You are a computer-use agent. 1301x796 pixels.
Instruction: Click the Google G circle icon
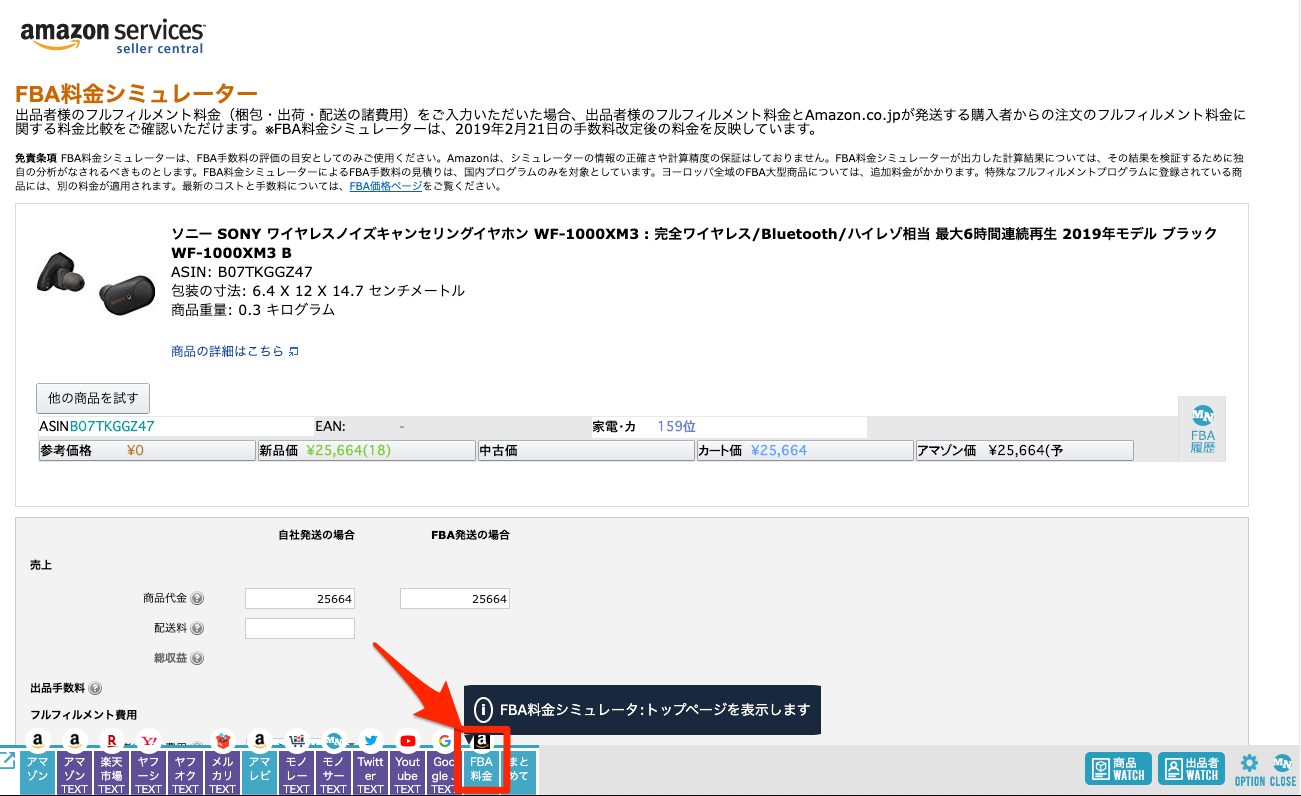[444, 741]
